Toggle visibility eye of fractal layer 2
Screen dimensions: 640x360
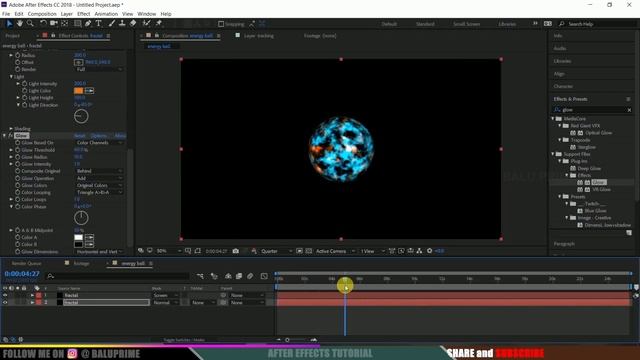(5, 302)
